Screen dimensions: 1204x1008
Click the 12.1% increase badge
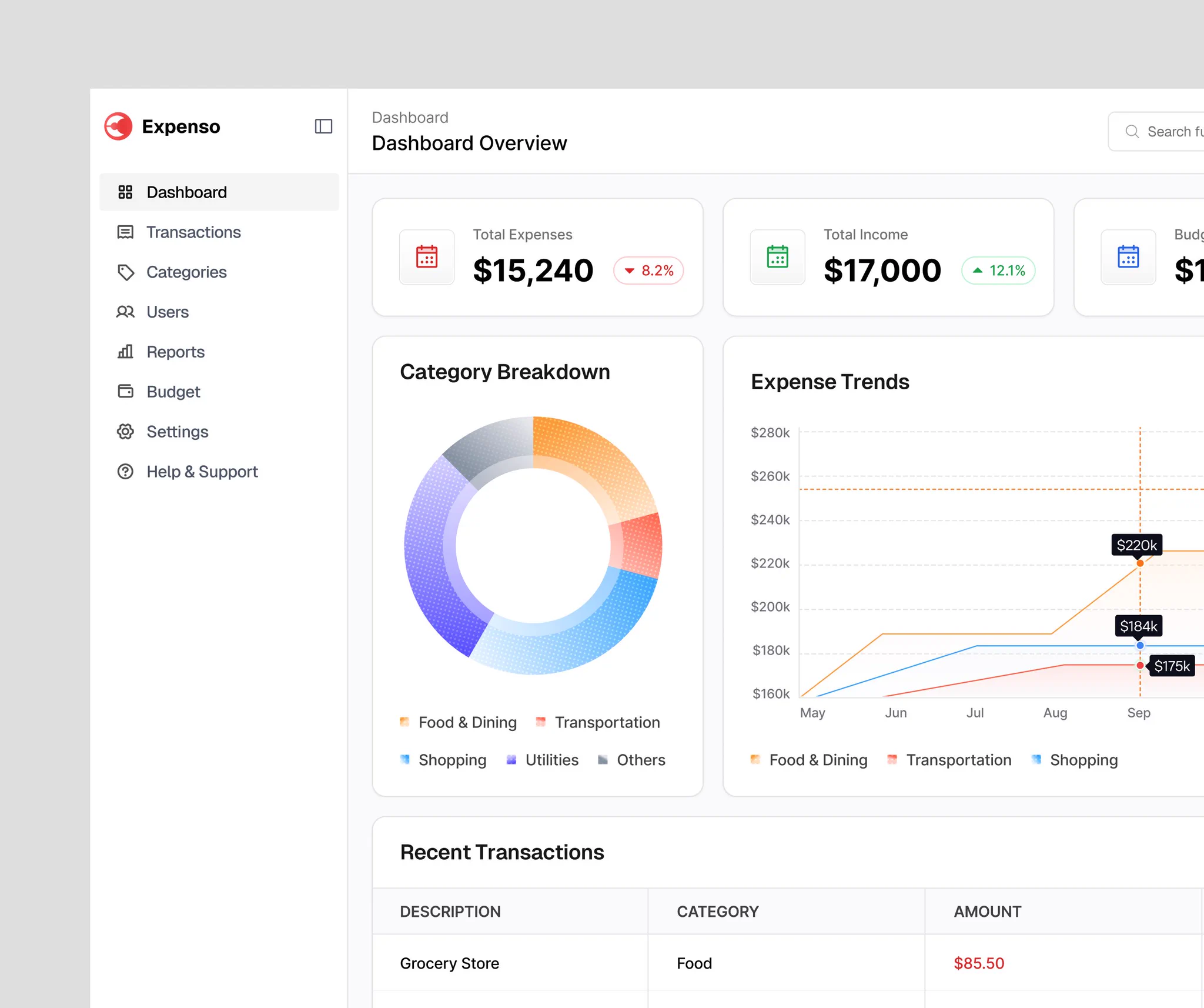click(998, 271)
